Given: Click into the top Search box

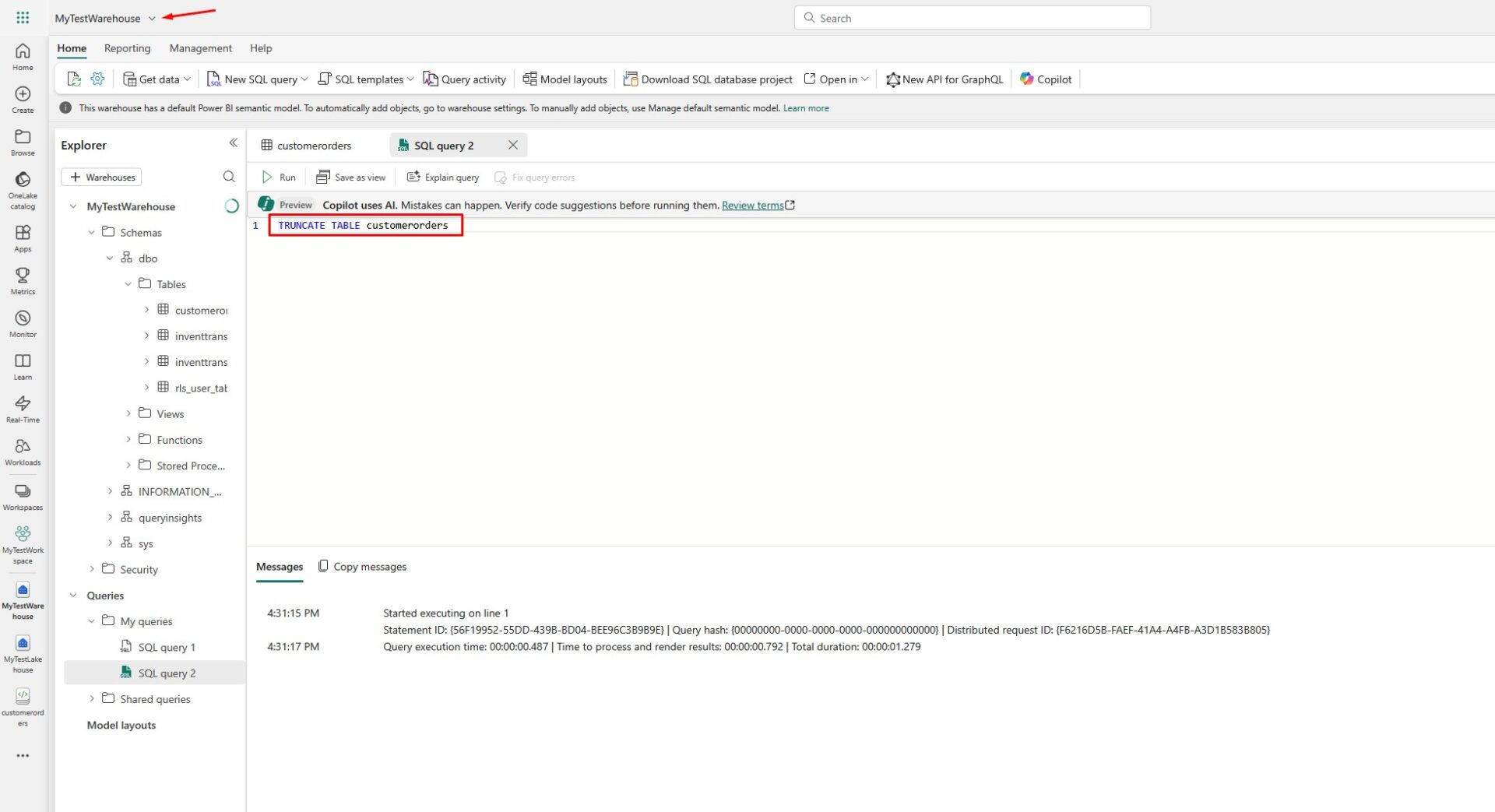Looking at the screenshot, I should coord(972,18).
